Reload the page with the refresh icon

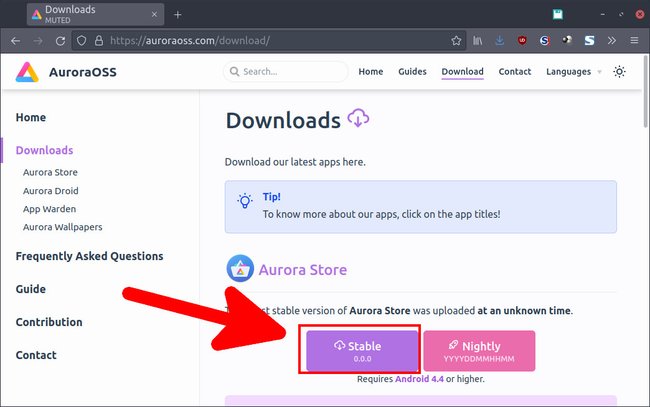coord(61,41)
